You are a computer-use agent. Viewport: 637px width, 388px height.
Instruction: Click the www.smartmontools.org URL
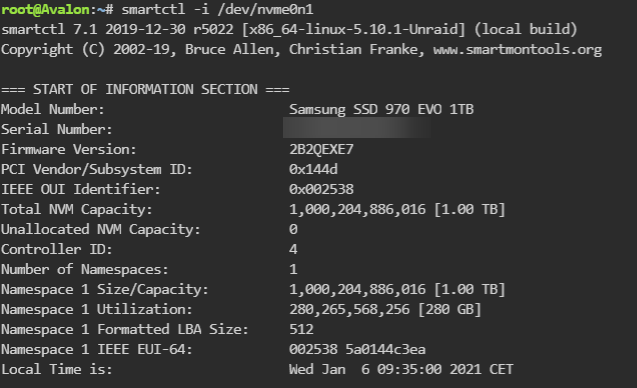coord(517,50)
